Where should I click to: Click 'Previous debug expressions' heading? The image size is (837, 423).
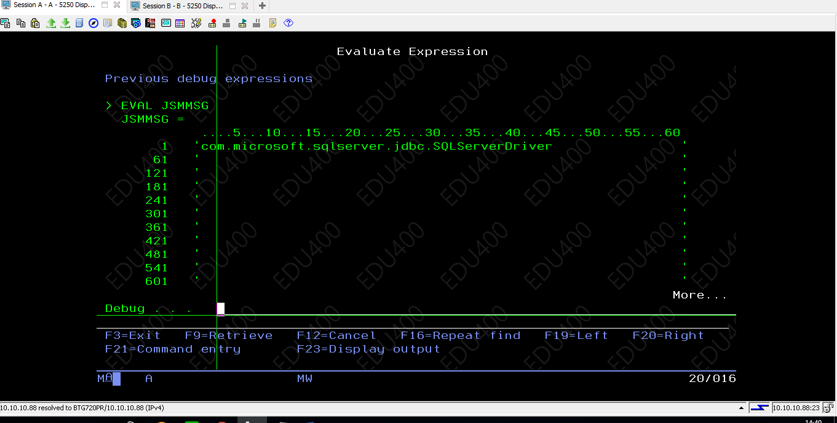[209, 79]
